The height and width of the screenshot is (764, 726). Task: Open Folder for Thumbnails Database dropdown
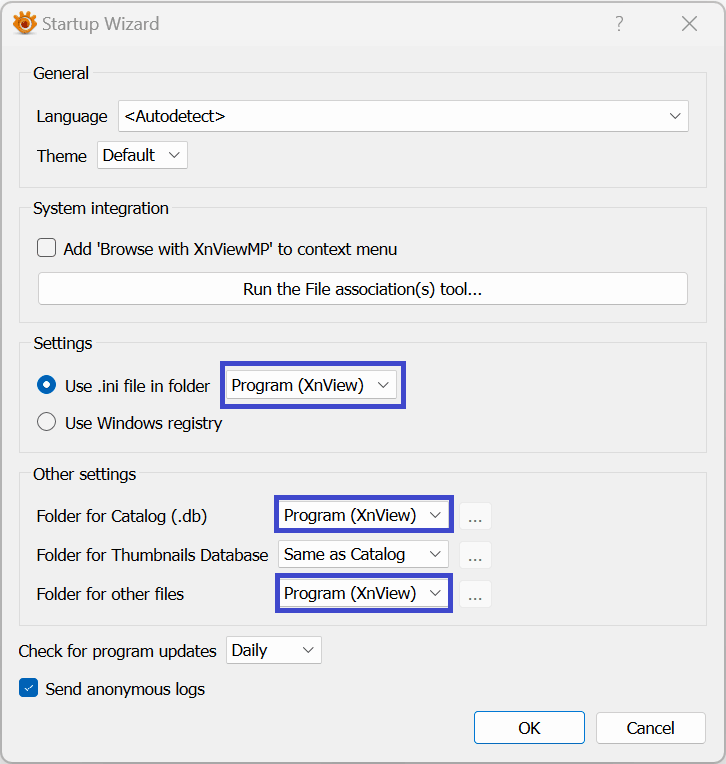[x=363, y=554]
